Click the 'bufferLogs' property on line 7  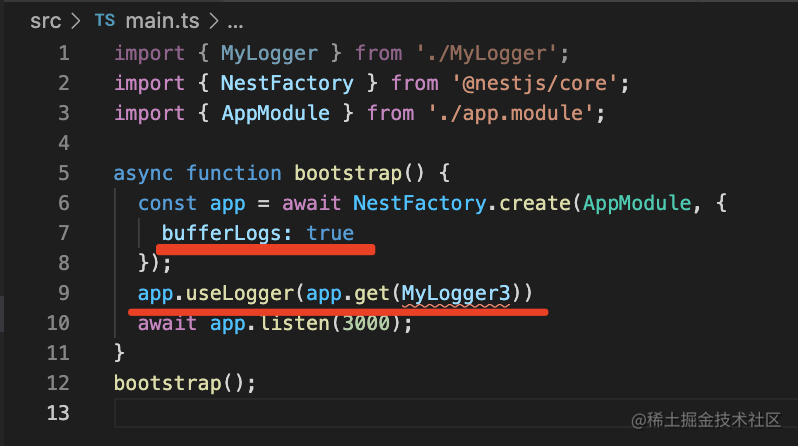pos(221,233)
